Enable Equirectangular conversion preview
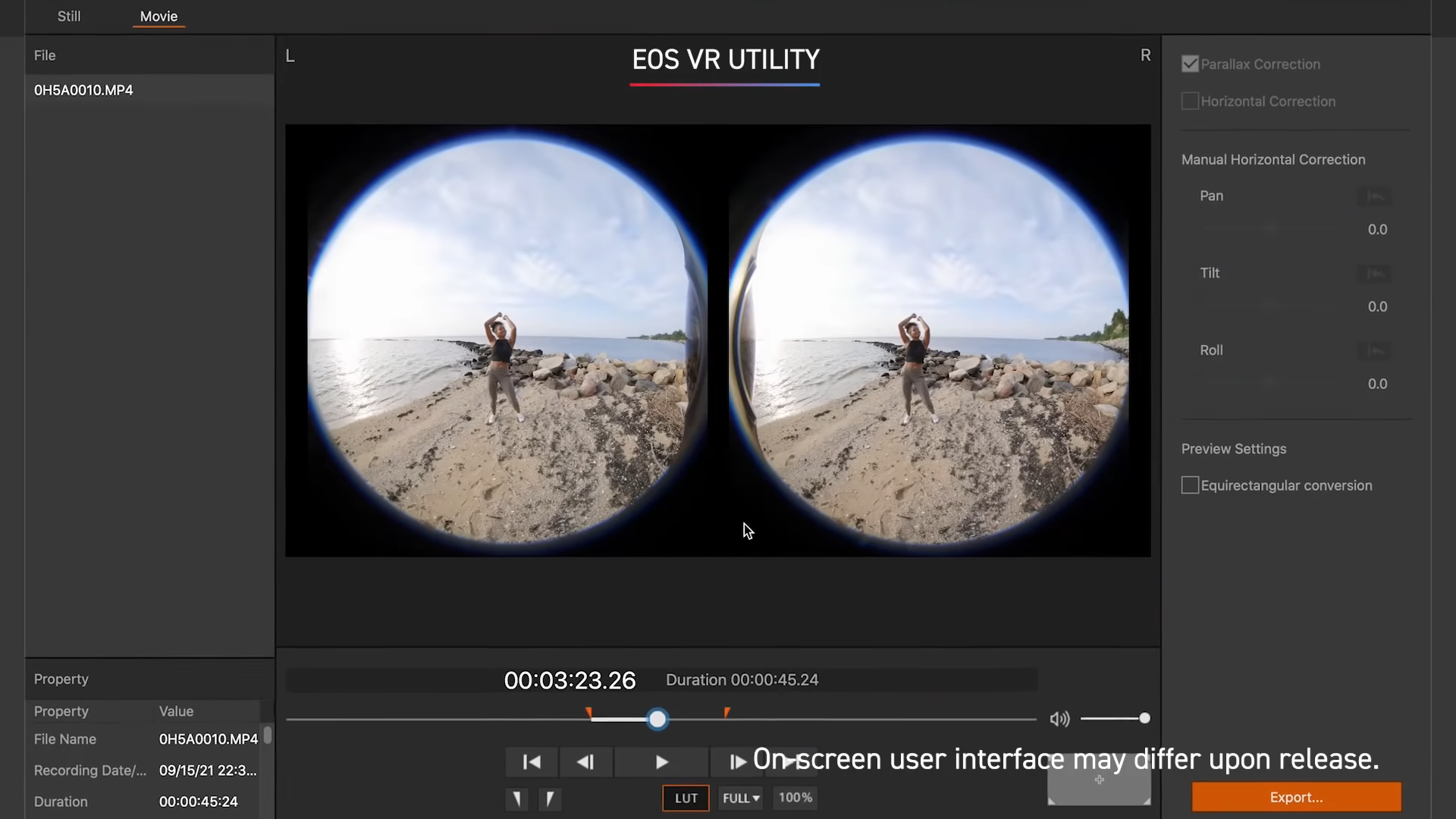Viewport: 1456px width, 819px height. click(x=1190, y=486)
